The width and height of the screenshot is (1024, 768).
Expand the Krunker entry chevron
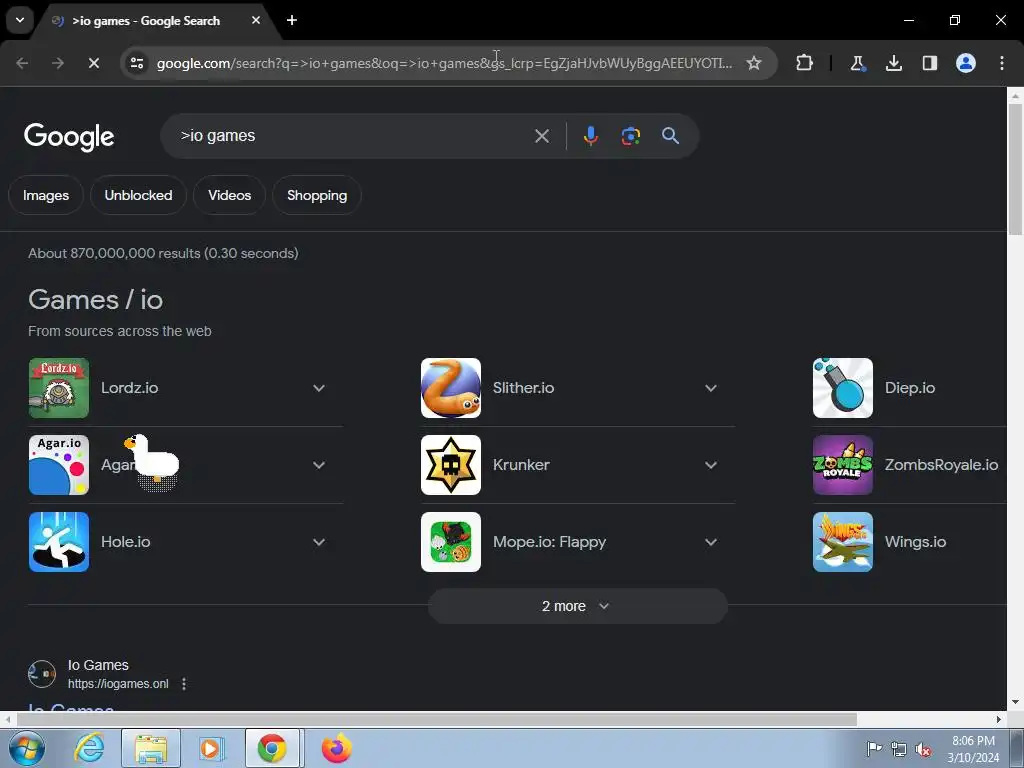click(x=711, y=465)
